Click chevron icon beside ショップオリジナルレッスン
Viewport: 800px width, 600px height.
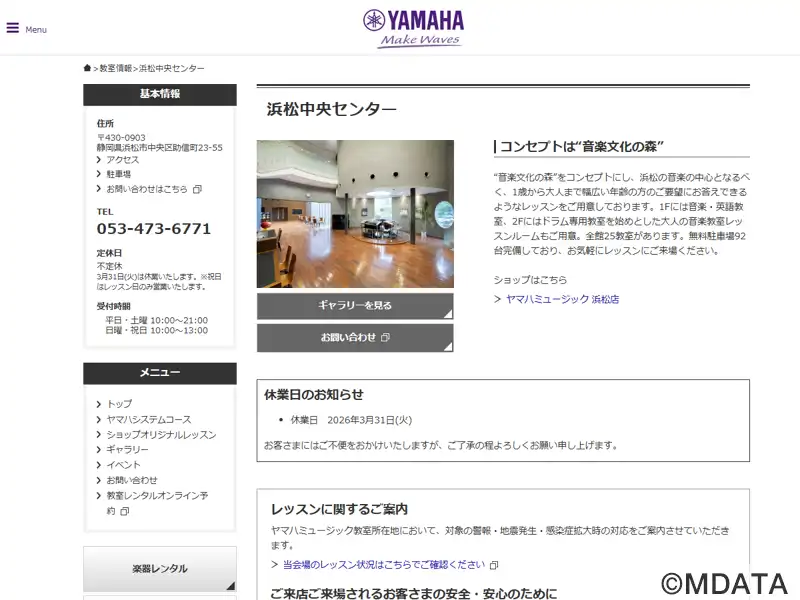point(98,435)
